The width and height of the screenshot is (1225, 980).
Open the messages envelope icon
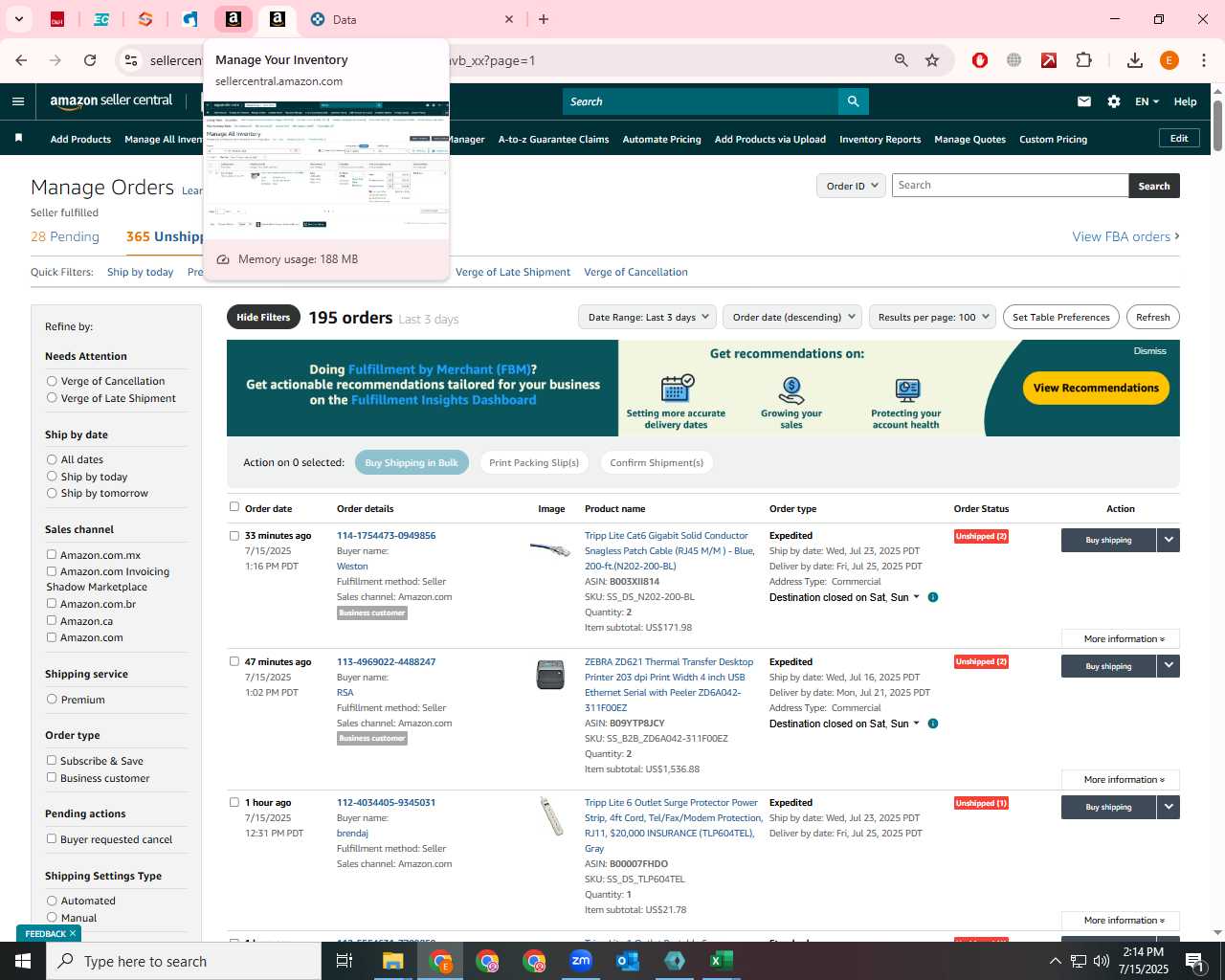pyautogui.click(x=1084, y=101)
